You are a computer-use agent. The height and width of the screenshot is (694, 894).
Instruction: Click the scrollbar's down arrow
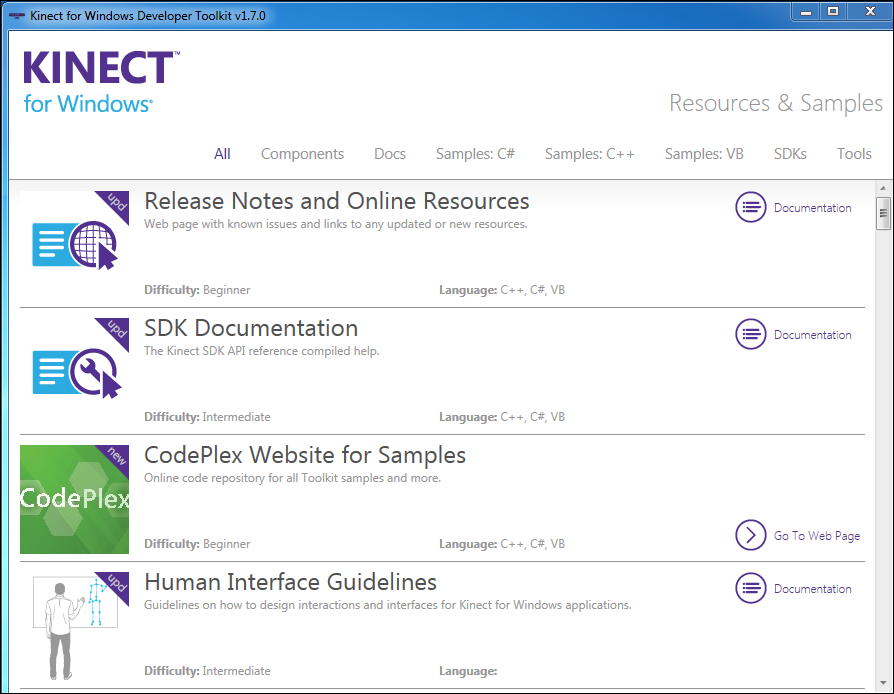pyautogui.click(x=882, y=684)
